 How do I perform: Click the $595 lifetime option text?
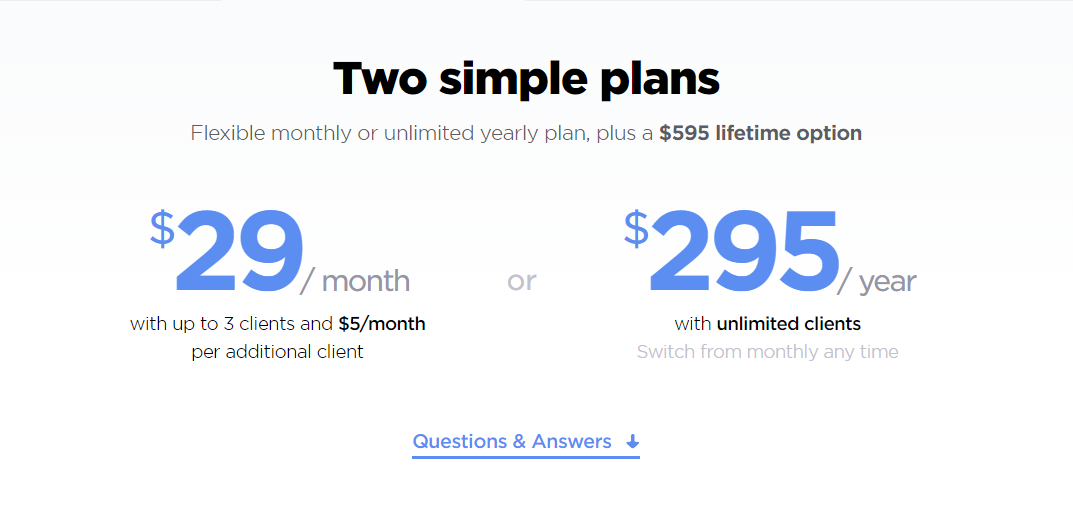[760, 133]
